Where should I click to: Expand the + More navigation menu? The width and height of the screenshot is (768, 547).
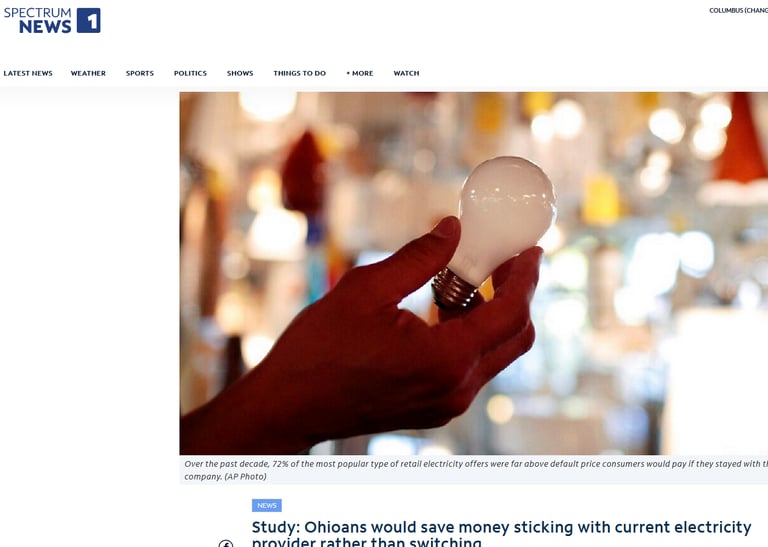tap(360, 73)
